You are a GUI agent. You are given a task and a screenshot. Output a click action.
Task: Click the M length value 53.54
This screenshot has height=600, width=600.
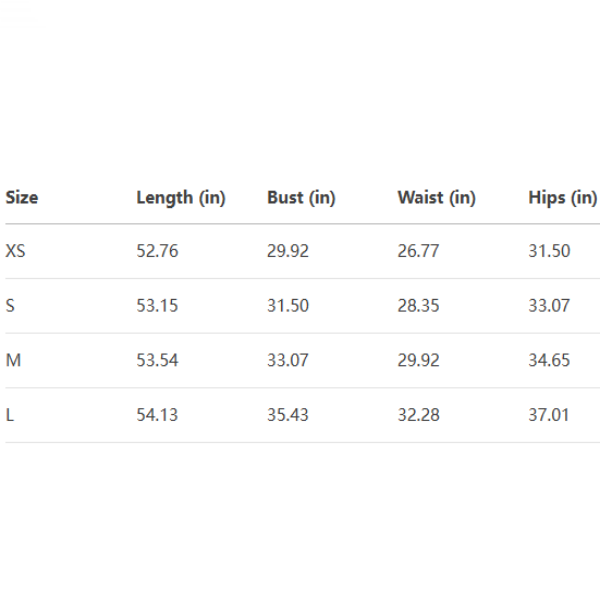[157, 360]
